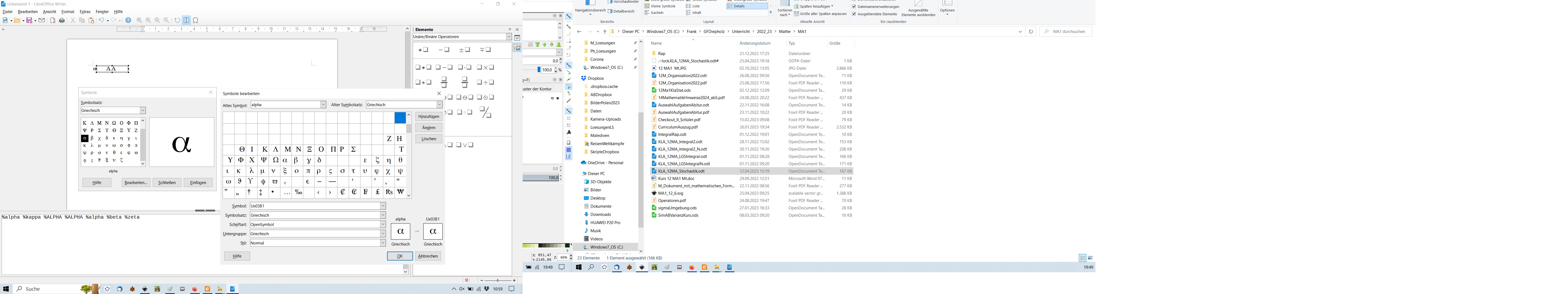Click the Zoom in magnifier icon
The height and width of the screenshot is (294, 1568).
click(139, 20)
